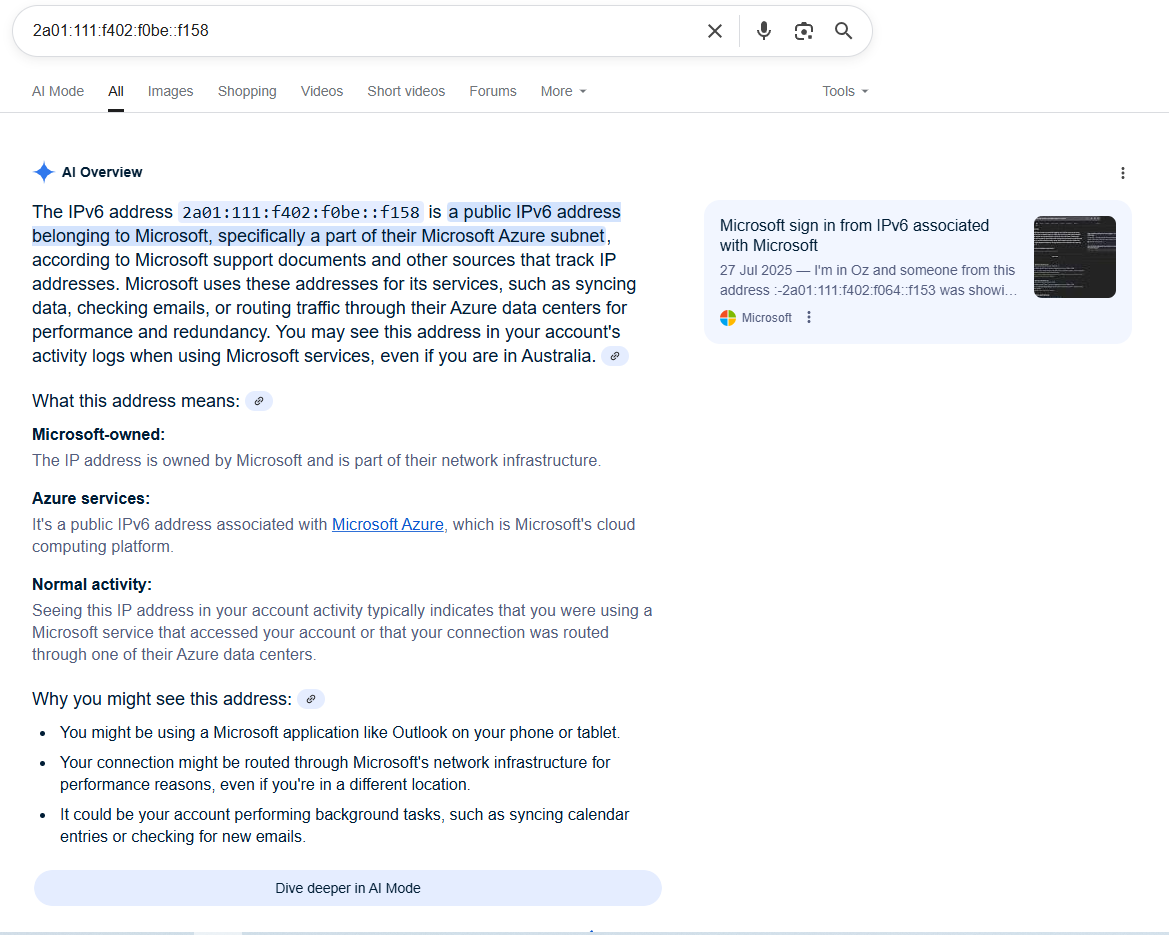
Task: Click the '27 Jul 2025' source snippet text
Action: click(868, 280)
